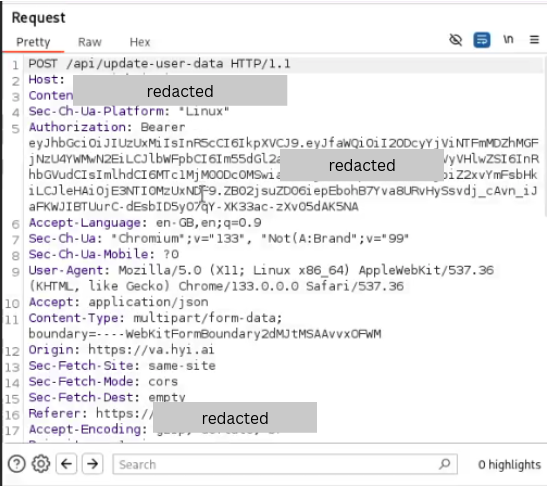The image size is (547, 493).
Task: Toggle hide-non-printable eye-slash icon
Action: [x=455, y=40]
